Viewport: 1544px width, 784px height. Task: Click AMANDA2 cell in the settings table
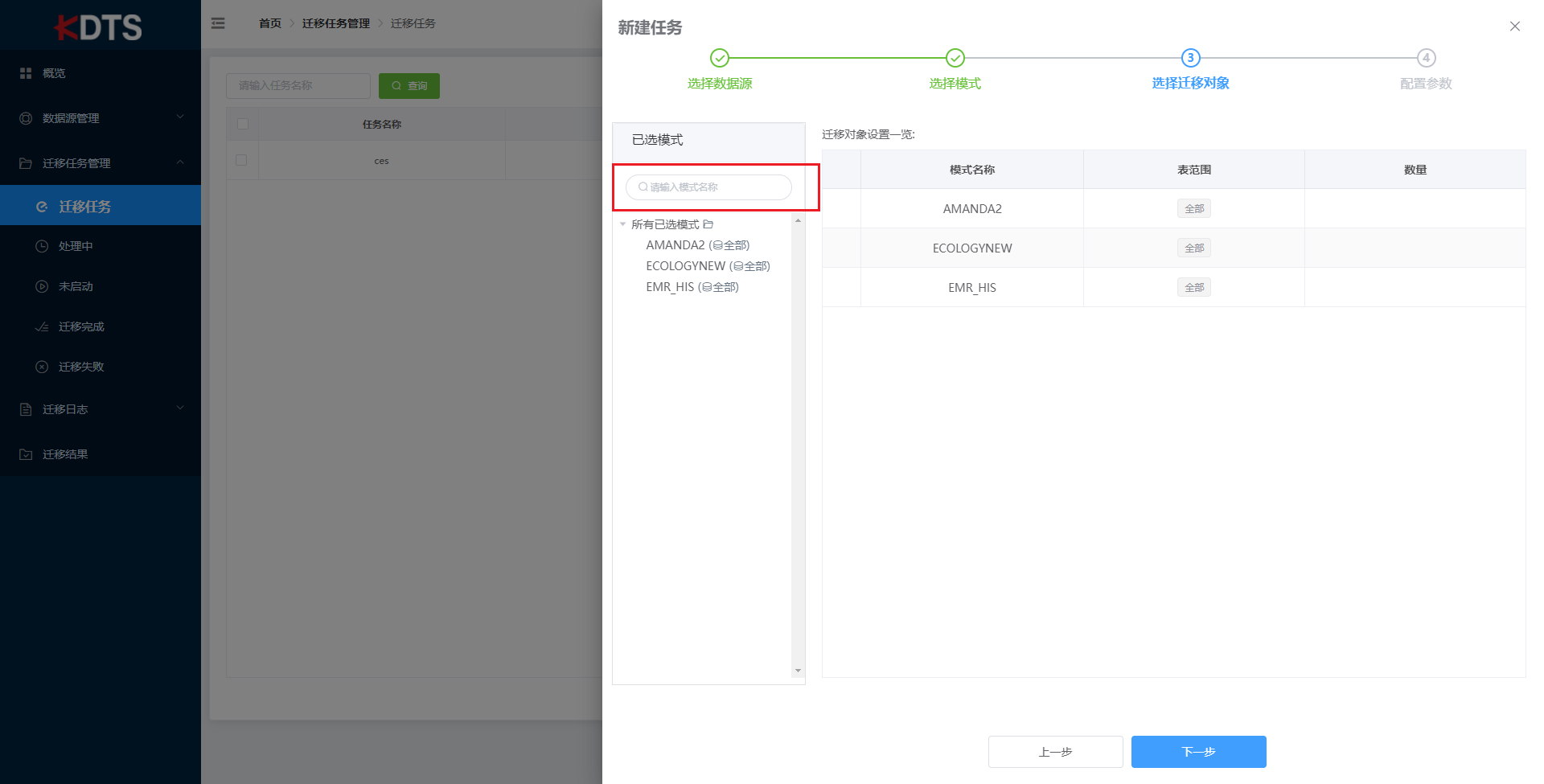tap(972, 209)
